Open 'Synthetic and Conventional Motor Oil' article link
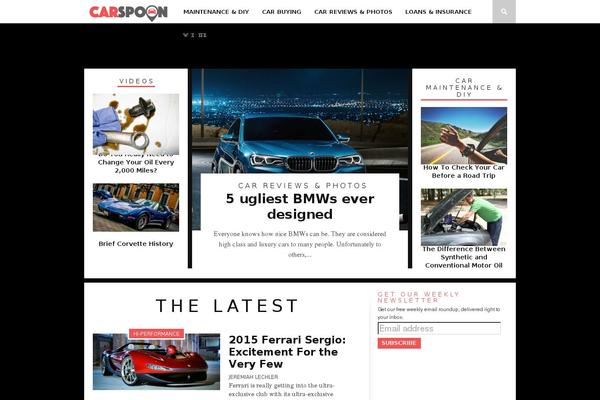600x400 pixels. [x=464, y=257]
